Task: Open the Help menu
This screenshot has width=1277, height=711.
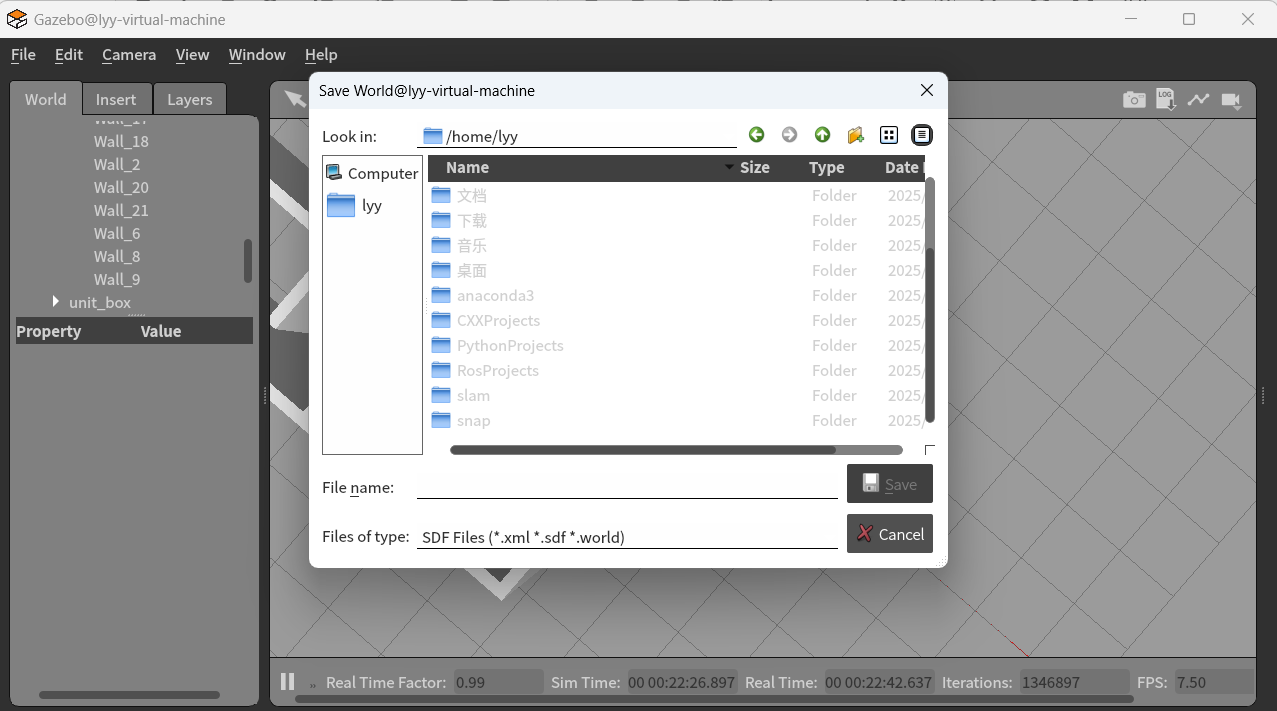Action: 321,54
